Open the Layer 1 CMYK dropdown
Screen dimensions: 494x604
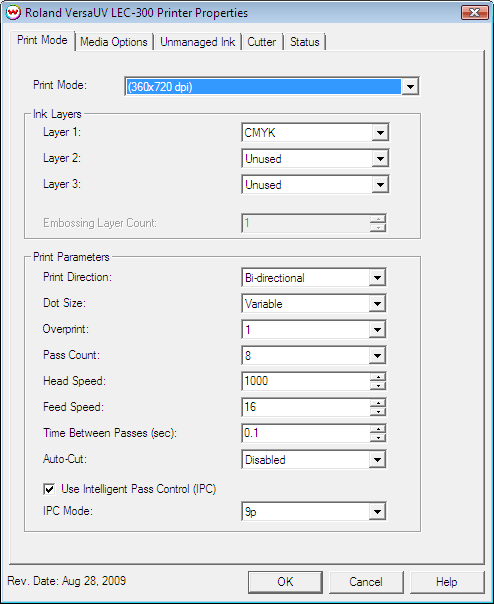click(x=315, y=133)
